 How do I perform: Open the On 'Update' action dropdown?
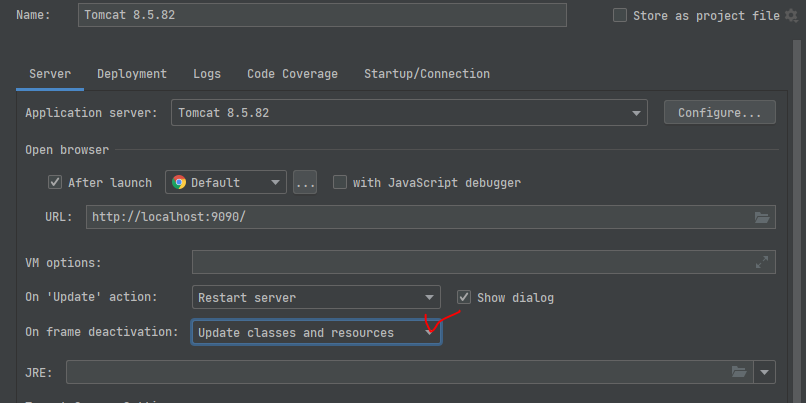[316, 297]
